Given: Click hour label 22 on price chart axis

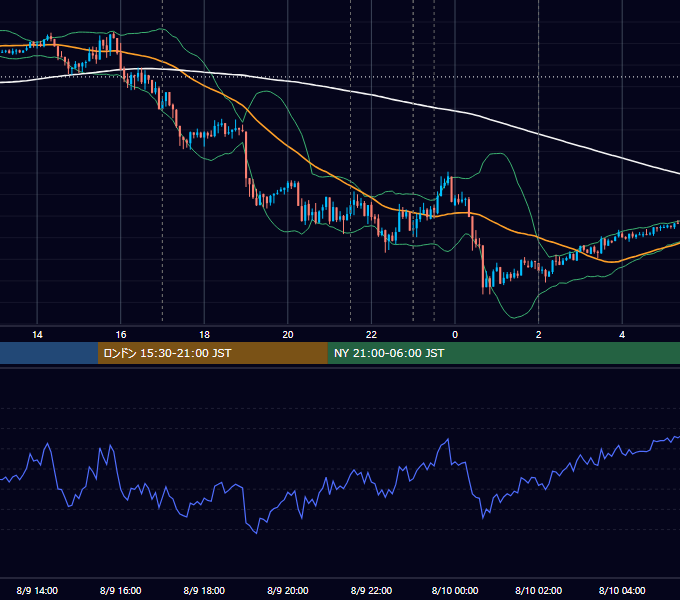Looking at the screenshot, I should coord(371,335).
